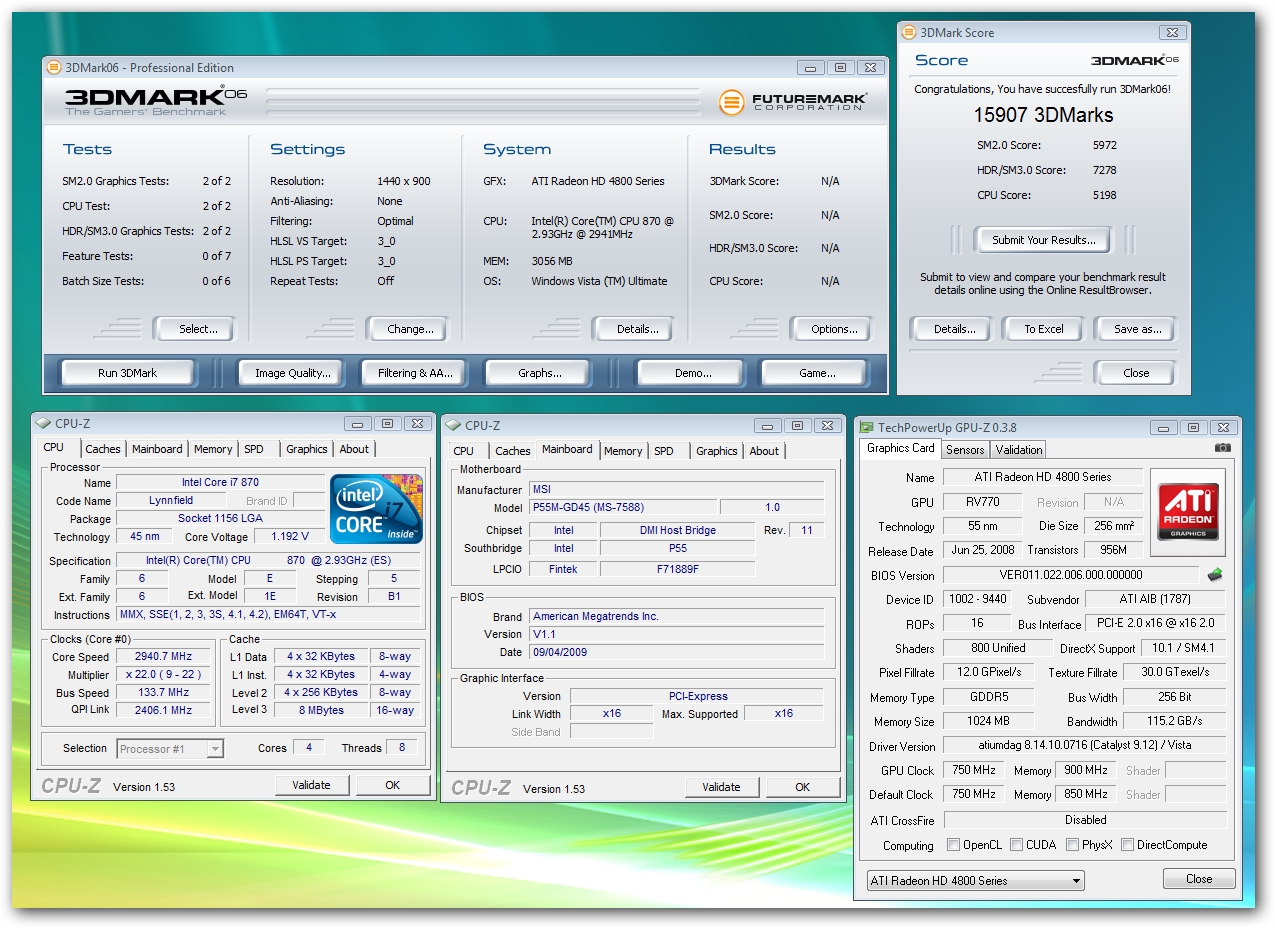Click the BIOS save chip icon in GPU-Z
This screenshot has height=928, width=1275.
tap(1215, 575)
